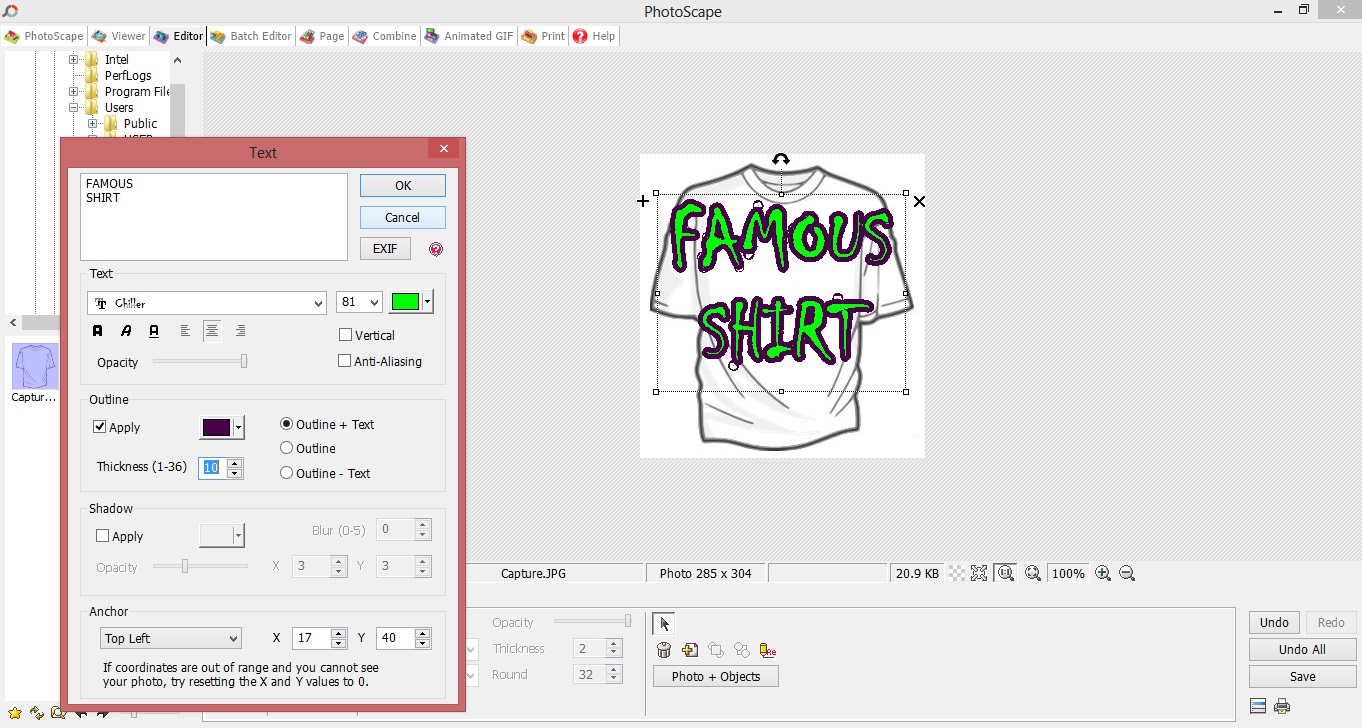The image size is (1362, 728).
Task: Select the arrow pointer object tool
Action: [665, 624]
